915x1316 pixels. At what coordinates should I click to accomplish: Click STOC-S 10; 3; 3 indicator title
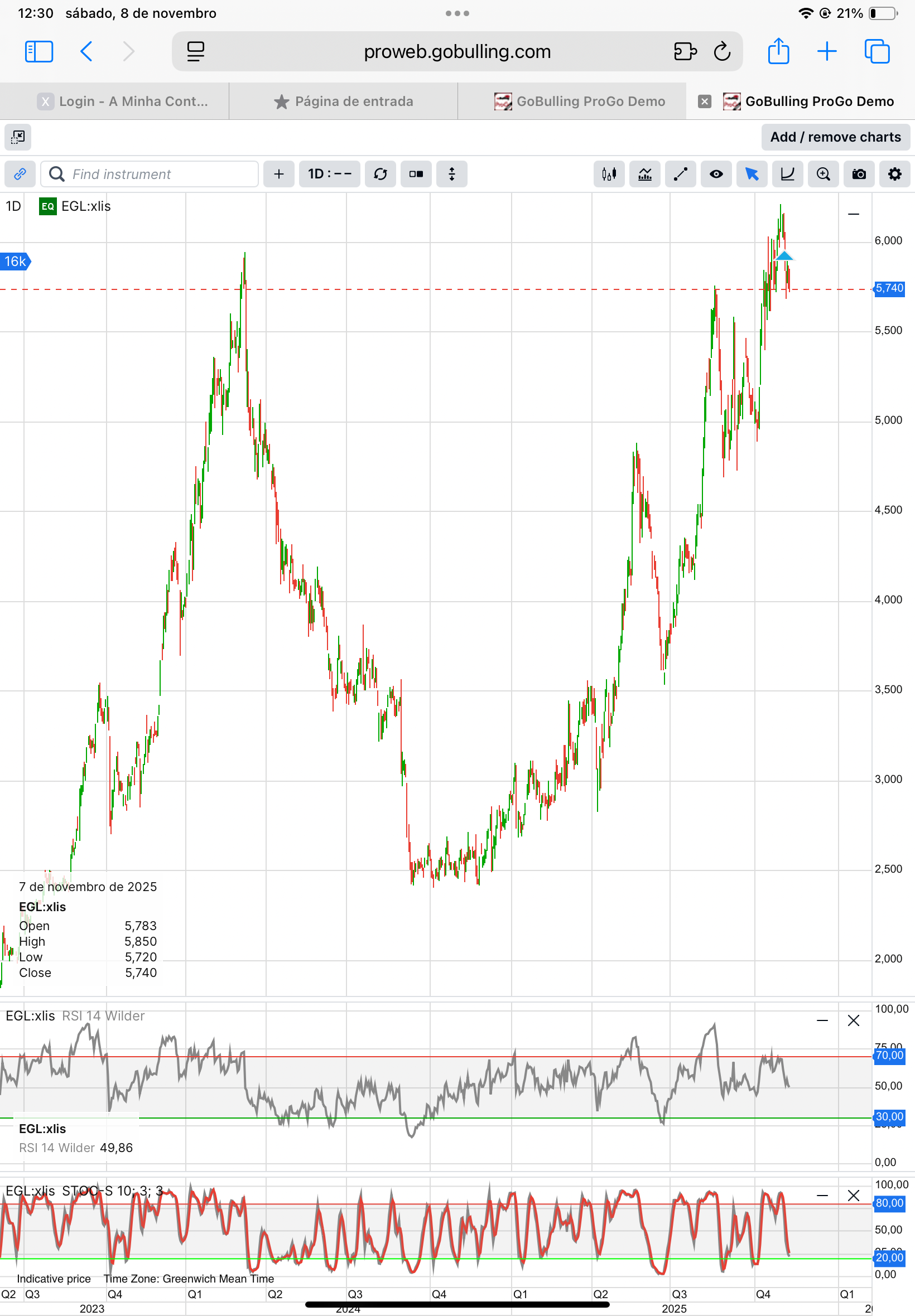point(112,1191)
